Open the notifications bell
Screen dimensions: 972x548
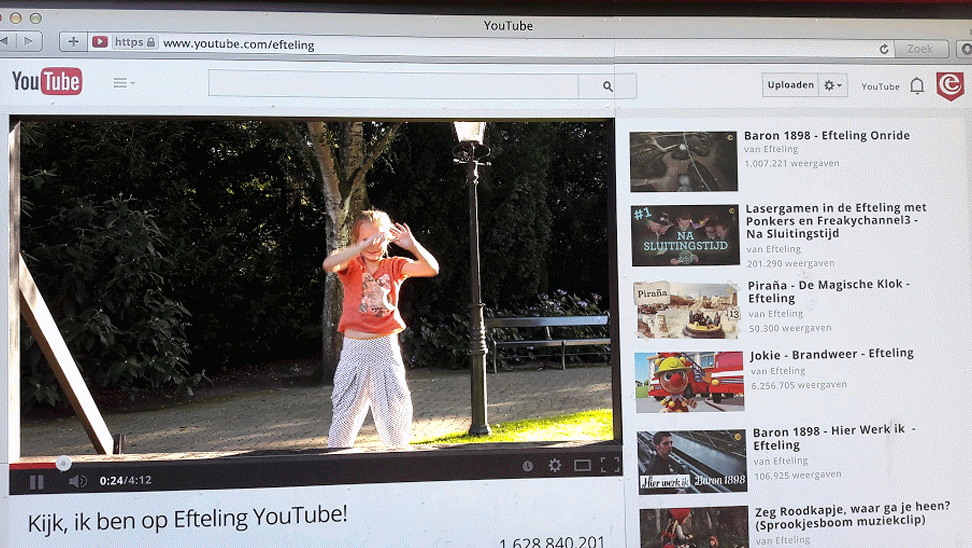[917, 86]
